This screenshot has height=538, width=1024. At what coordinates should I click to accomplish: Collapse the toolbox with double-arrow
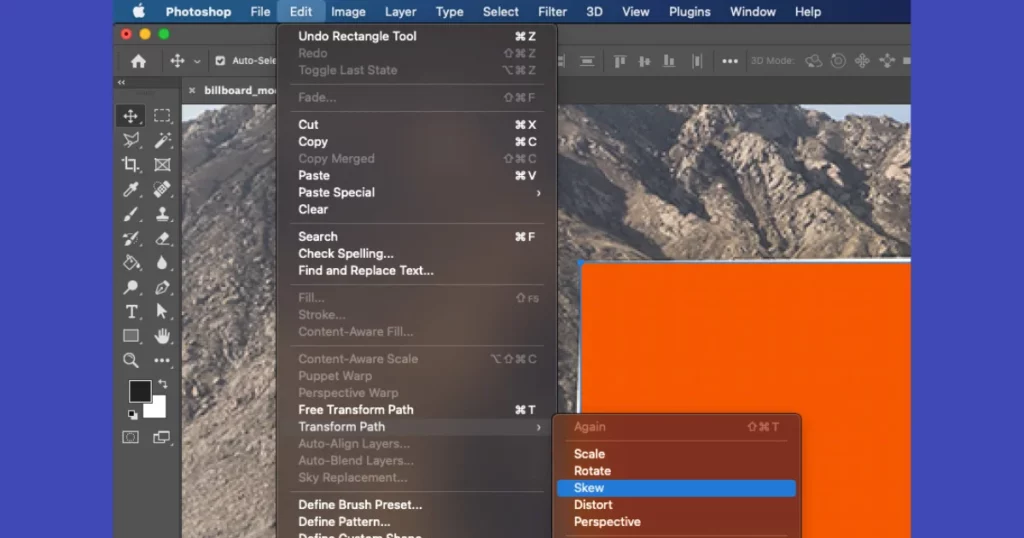[121, 82]
